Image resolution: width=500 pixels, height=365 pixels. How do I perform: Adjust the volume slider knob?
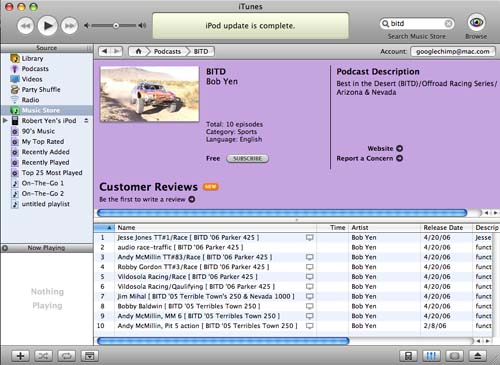click(116, 25)
